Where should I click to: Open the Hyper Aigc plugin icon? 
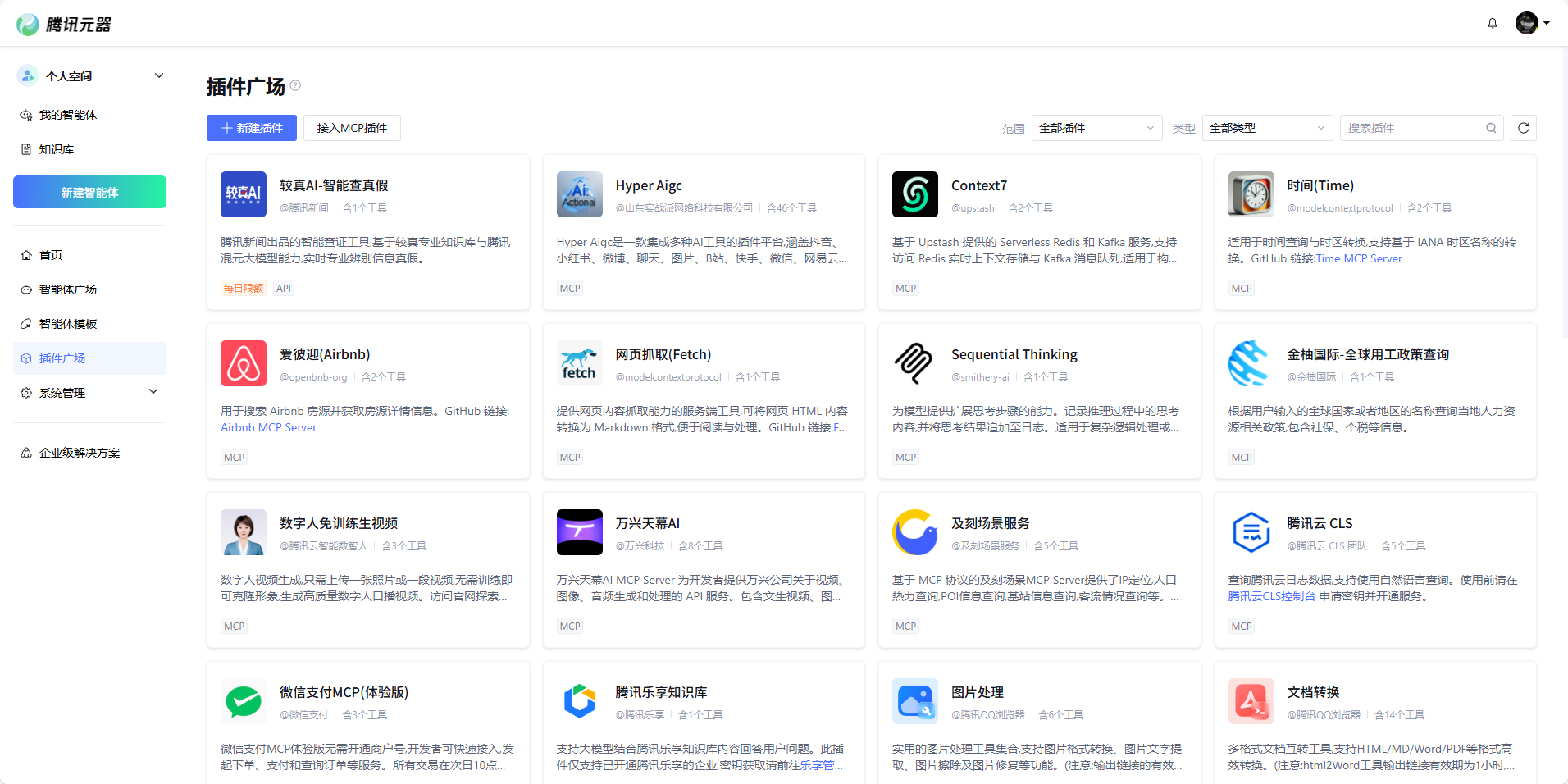(x=580, y=194)
